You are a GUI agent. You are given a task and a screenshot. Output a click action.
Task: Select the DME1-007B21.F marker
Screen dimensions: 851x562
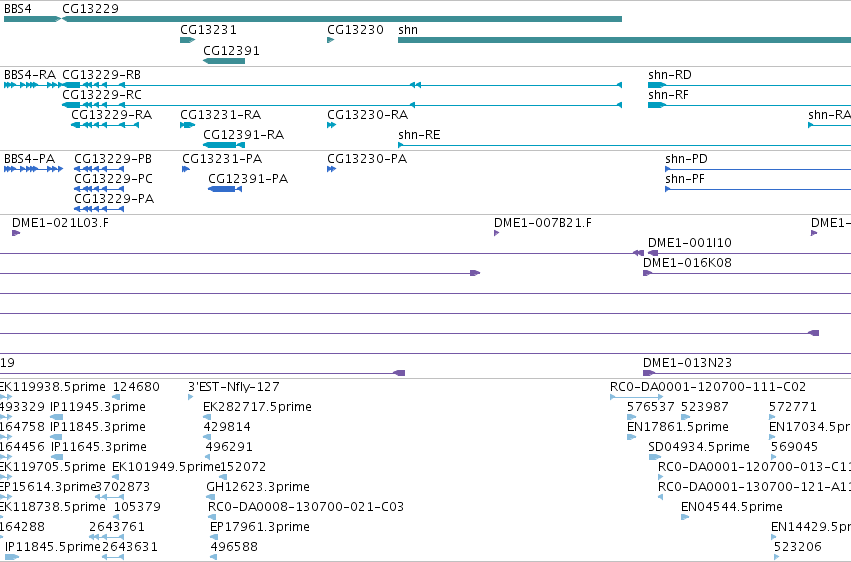tap(497, 233)
